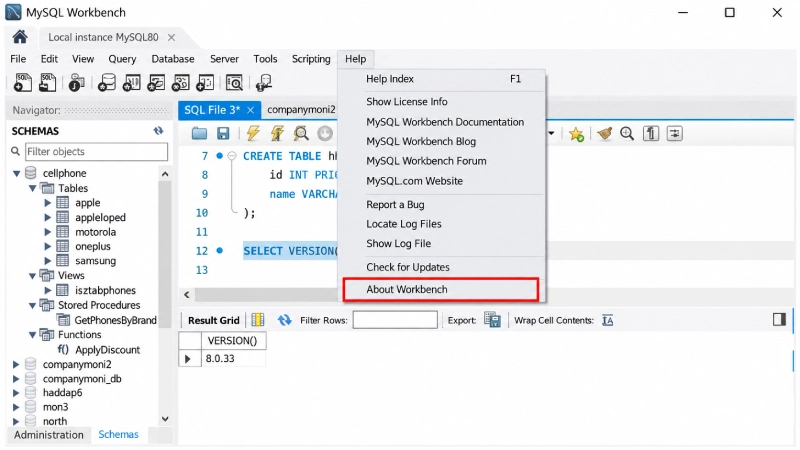Collapse the Tables node

point(32,188)
